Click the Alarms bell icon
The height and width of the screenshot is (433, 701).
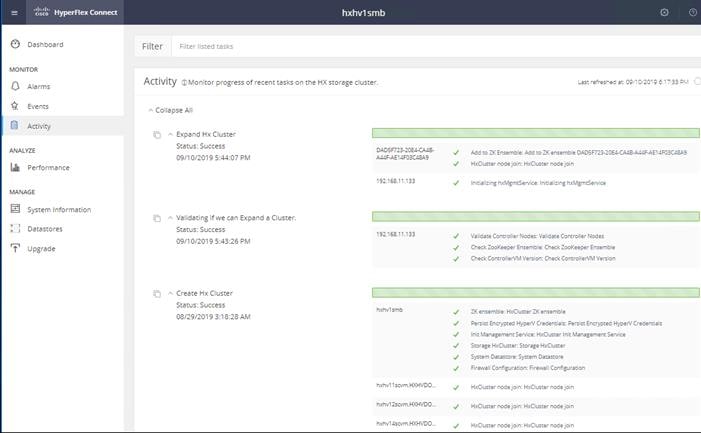pos(15,86)
